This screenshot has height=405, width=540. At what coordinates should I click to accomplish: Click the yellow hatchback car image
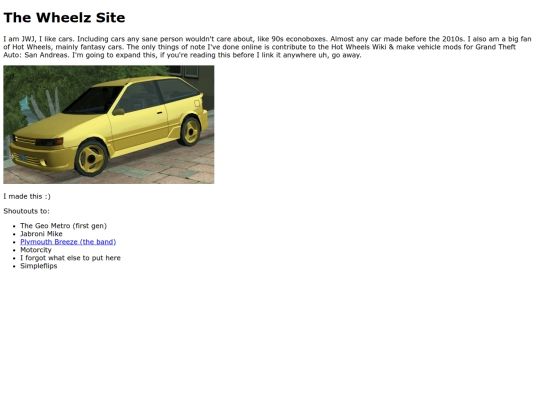[x=109, y=125]
